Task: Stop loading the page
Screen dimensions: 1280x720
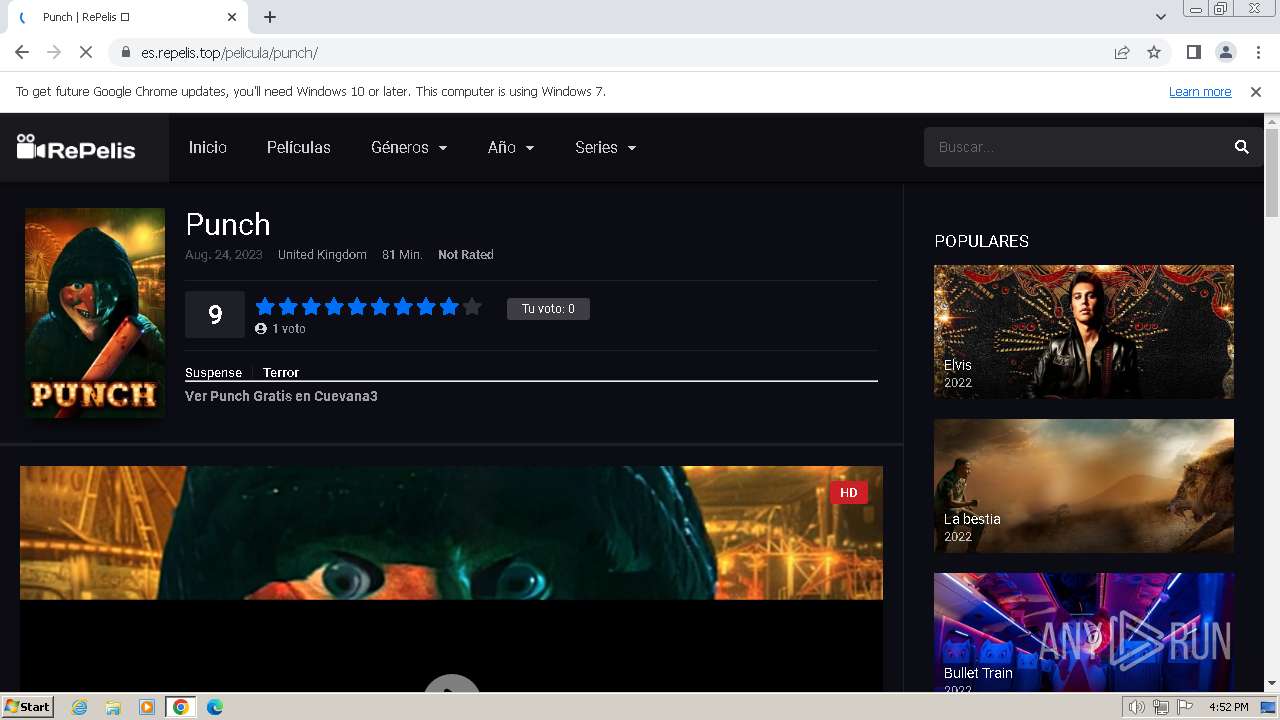Action: (x=86, y=52)
